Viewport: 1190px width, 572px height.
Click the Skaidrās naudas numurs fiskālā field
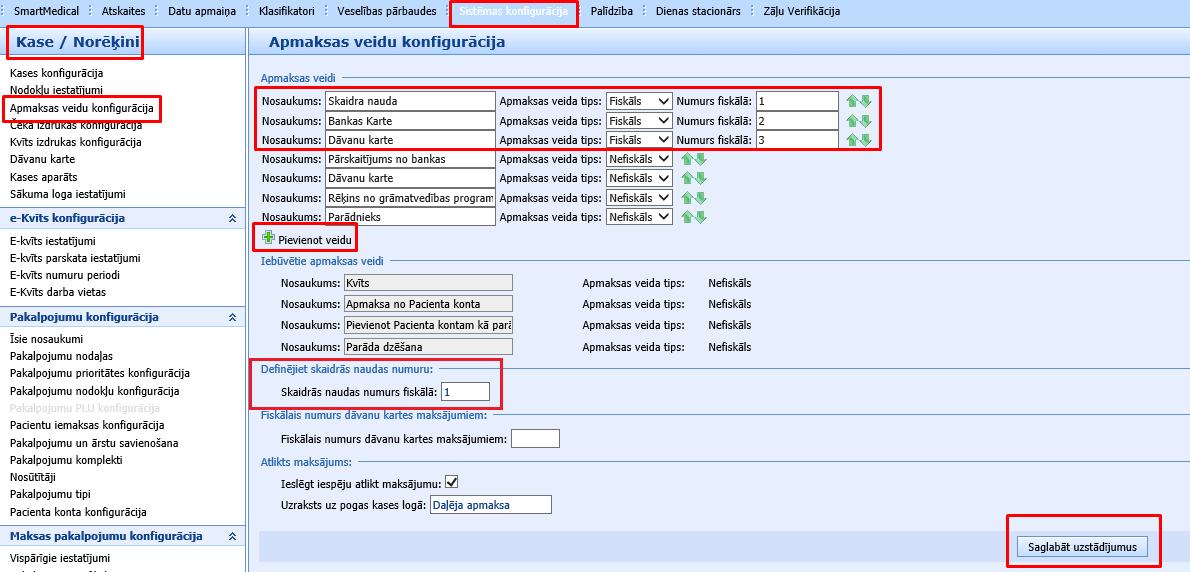[x=465, y=391]
